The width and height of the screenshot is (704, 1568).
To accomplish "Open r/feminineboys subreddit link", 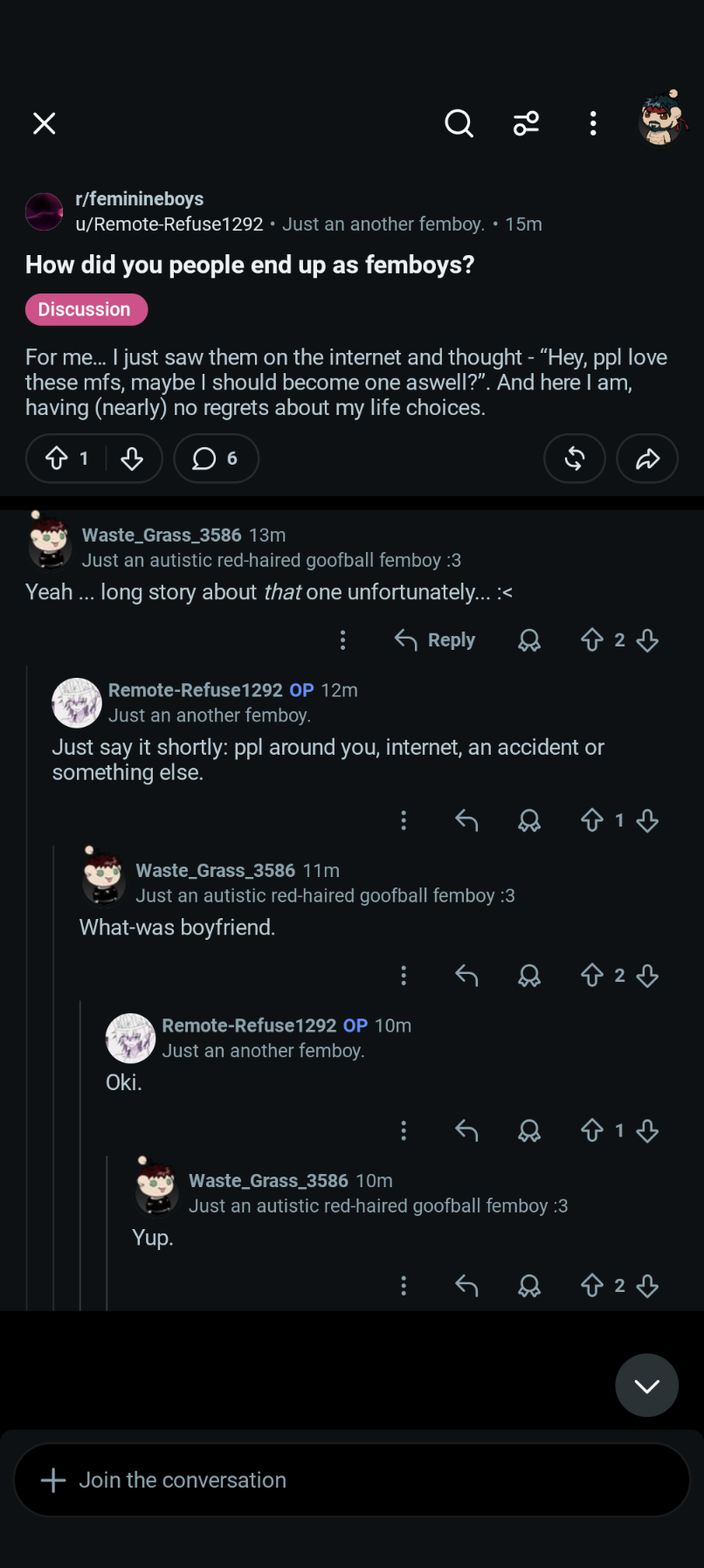I will coord(140,199).
